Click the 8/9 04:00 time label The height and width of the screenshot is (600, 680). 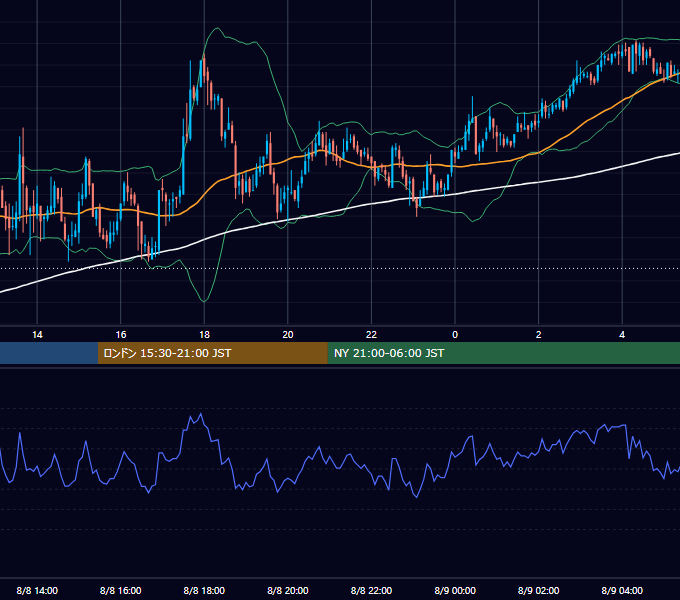pos(622,590)
